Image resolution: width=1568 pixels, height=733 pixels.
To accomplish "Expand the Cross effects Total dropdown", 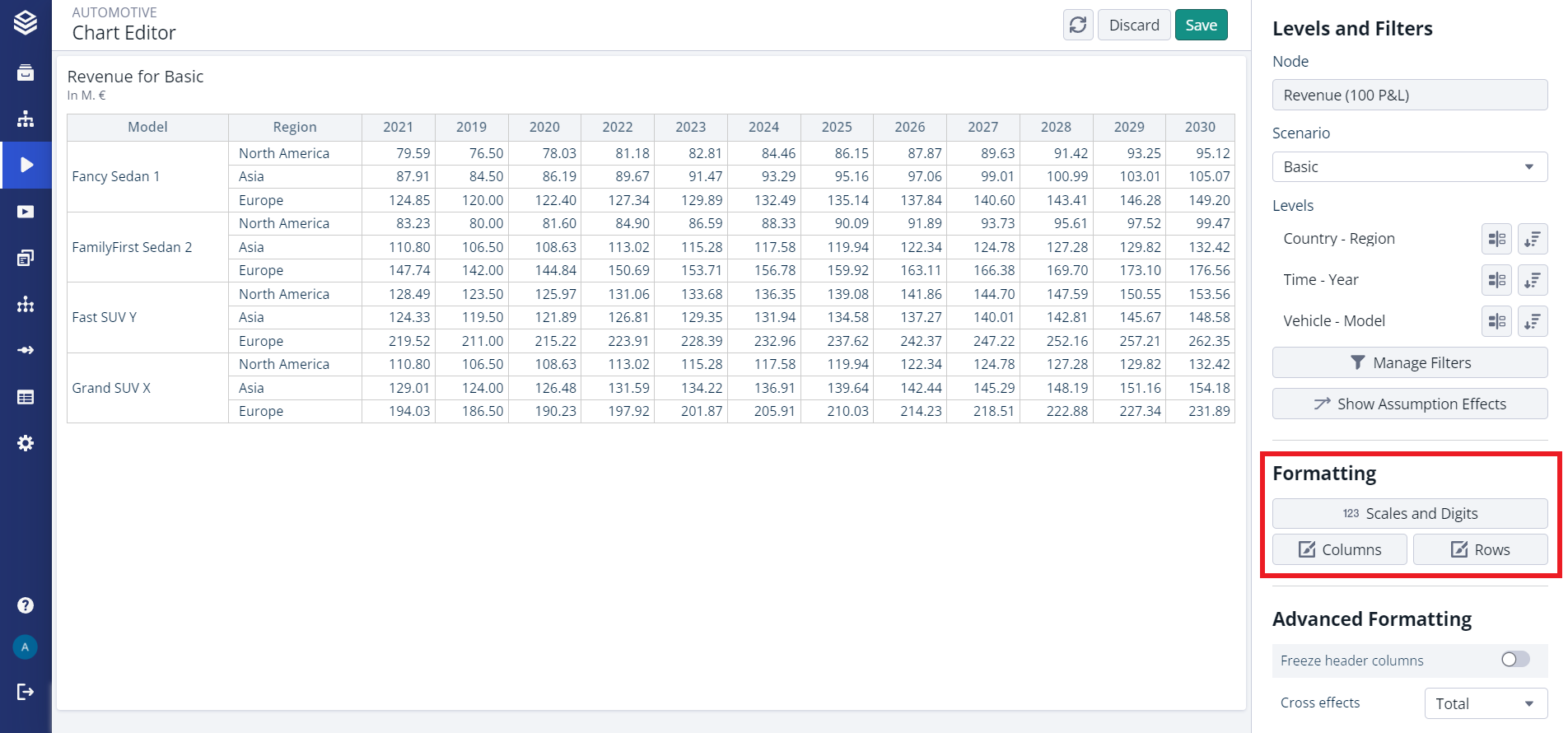I will coord(1485,703).
